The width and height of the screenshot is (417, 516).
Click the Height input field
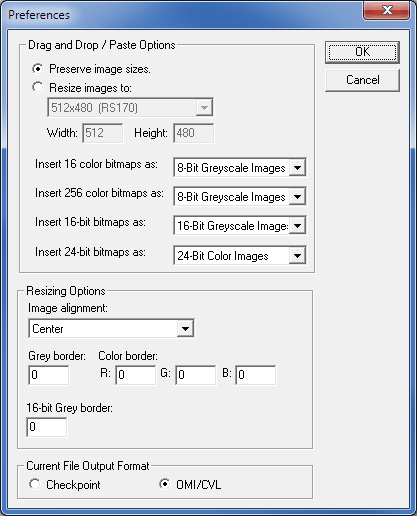coord(194,133)
